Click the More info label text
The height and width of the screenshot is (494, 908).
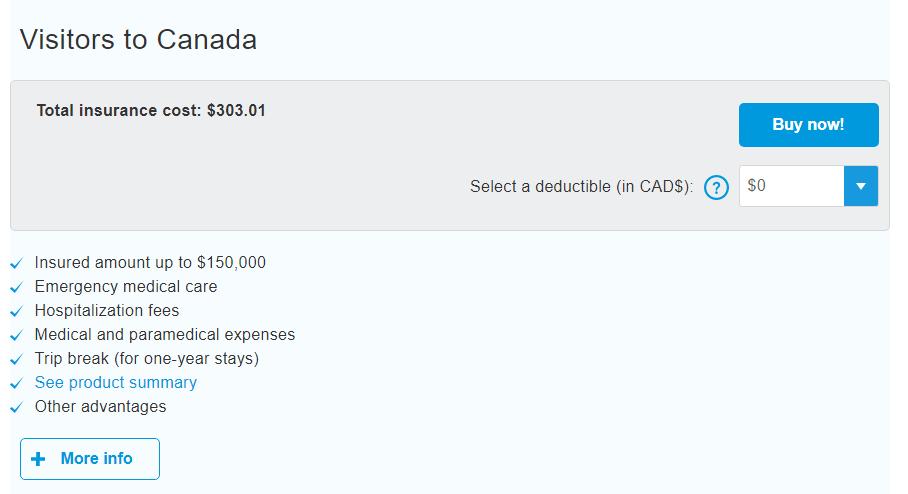pyautogui.click(x=96, y=458)
